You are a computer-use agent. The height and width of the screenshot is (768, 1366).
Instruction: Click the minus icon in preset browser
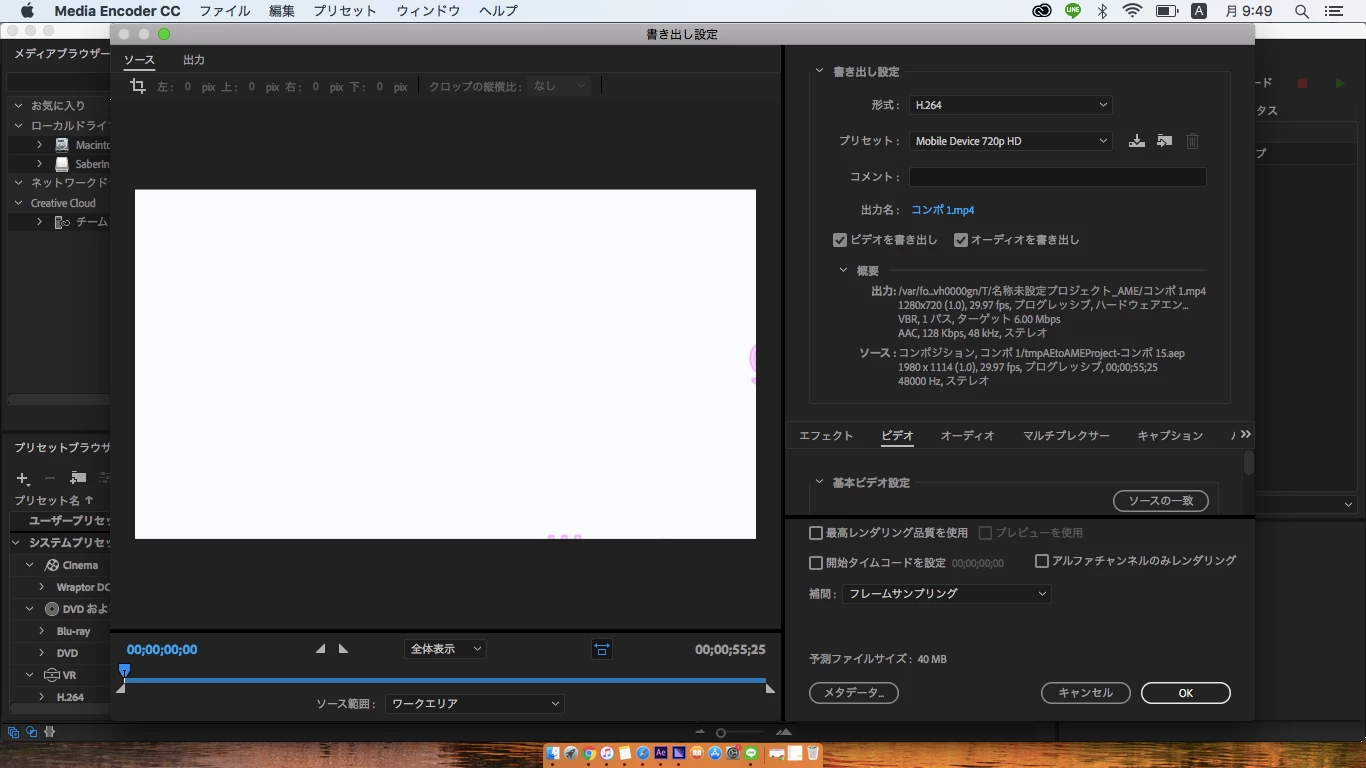click(50, 479)
